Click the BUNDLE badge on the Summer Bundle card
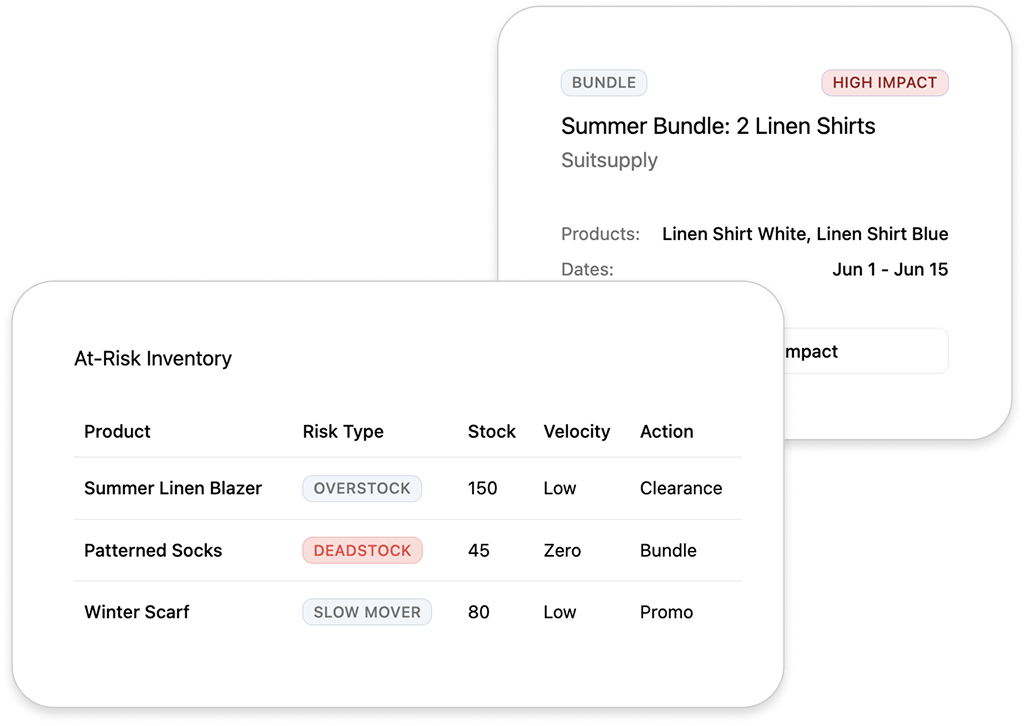Viewport: 1024px width, 726px height. (x=604, y=83)
